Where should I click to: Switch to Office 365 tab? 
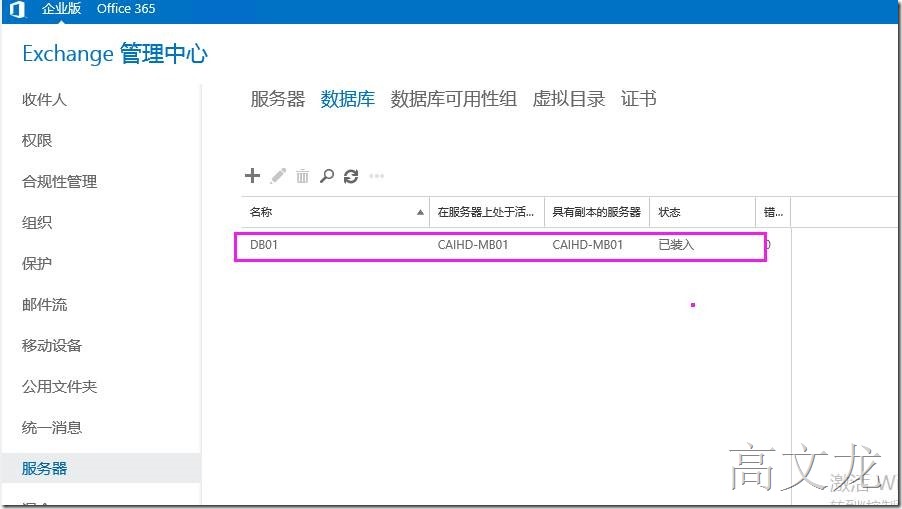point(126,9)
